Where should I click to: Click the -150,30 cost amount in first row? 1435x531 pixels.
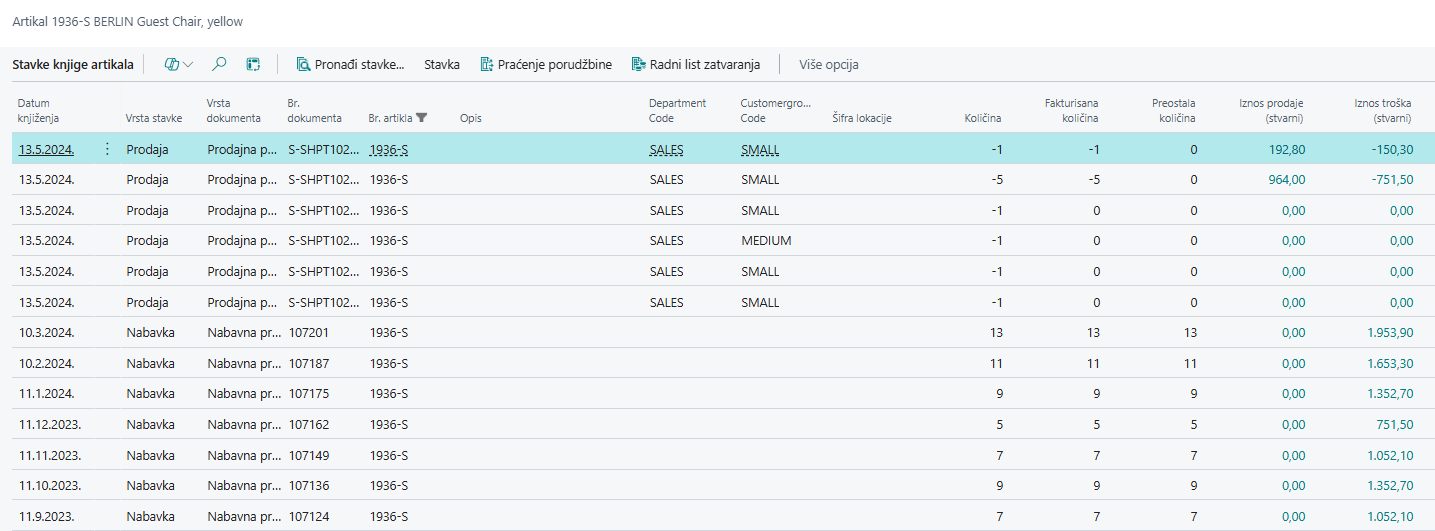[1392, 150]
